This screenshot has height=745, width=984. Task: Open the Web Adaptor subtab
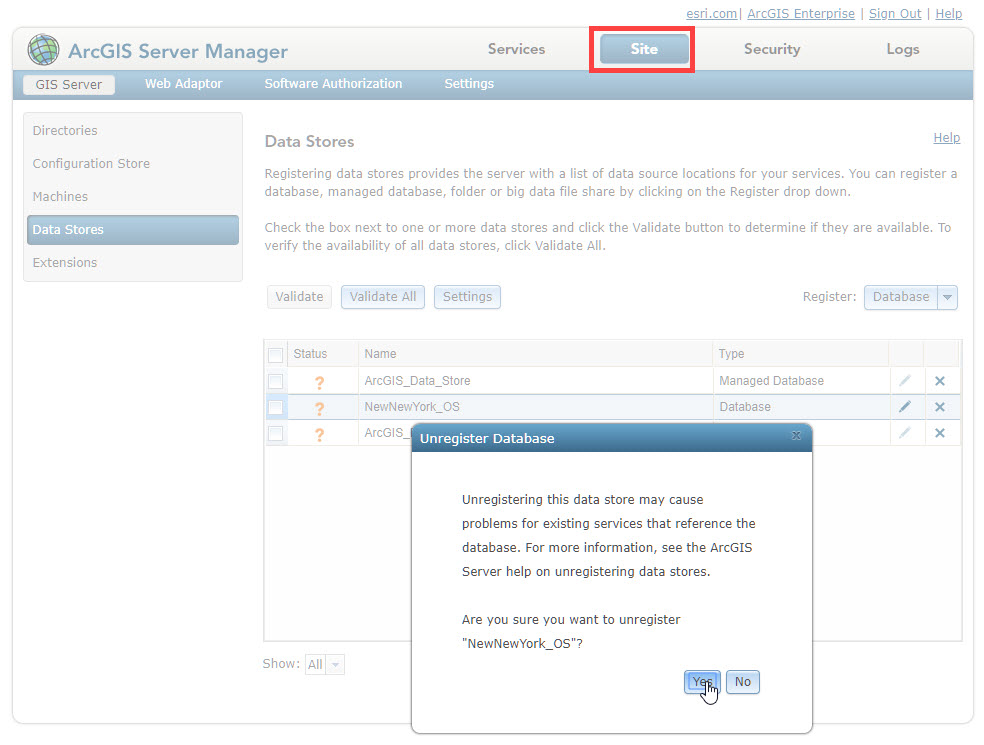pyautogui.click(x=183, y=83)
